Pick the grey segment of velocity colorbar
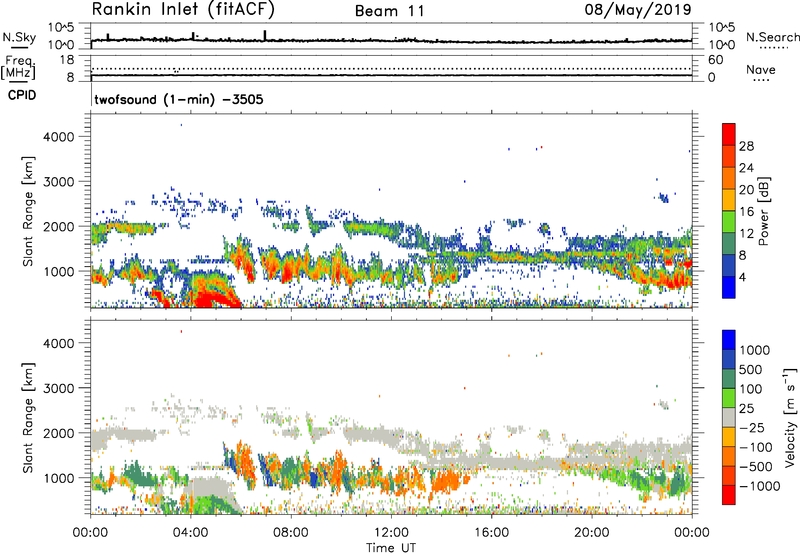800x554 pixels. pyautogui.click(x=729, y=418)
